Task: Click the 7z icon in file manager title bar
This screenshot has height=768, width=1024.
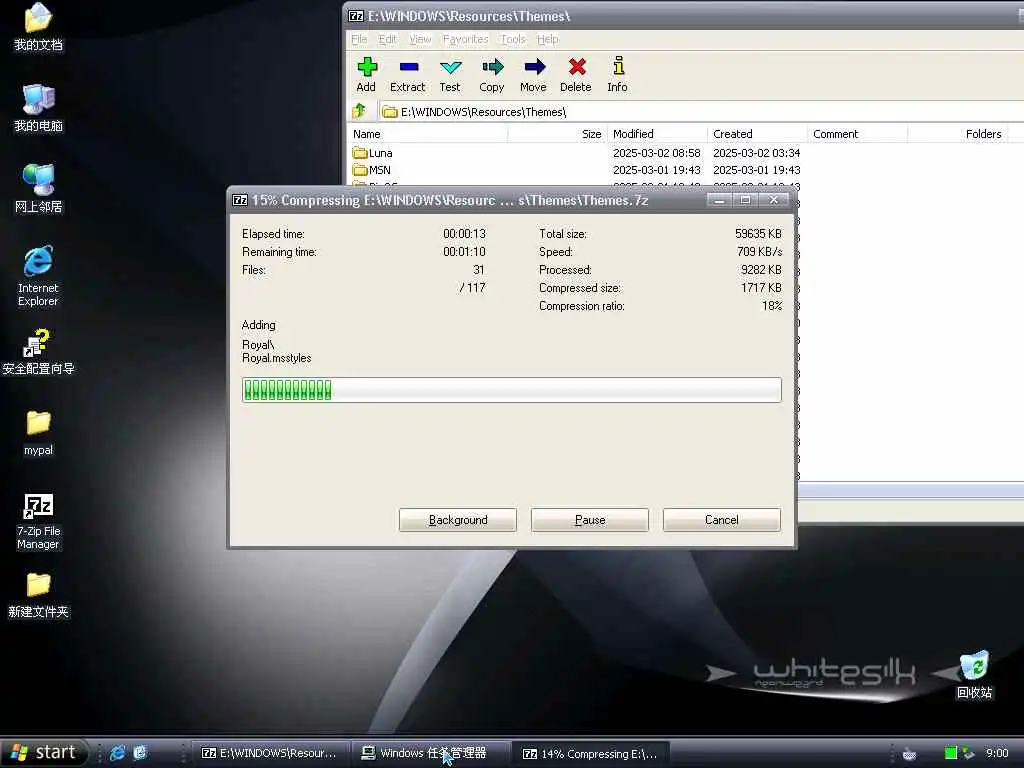Action: click(356, 16)
